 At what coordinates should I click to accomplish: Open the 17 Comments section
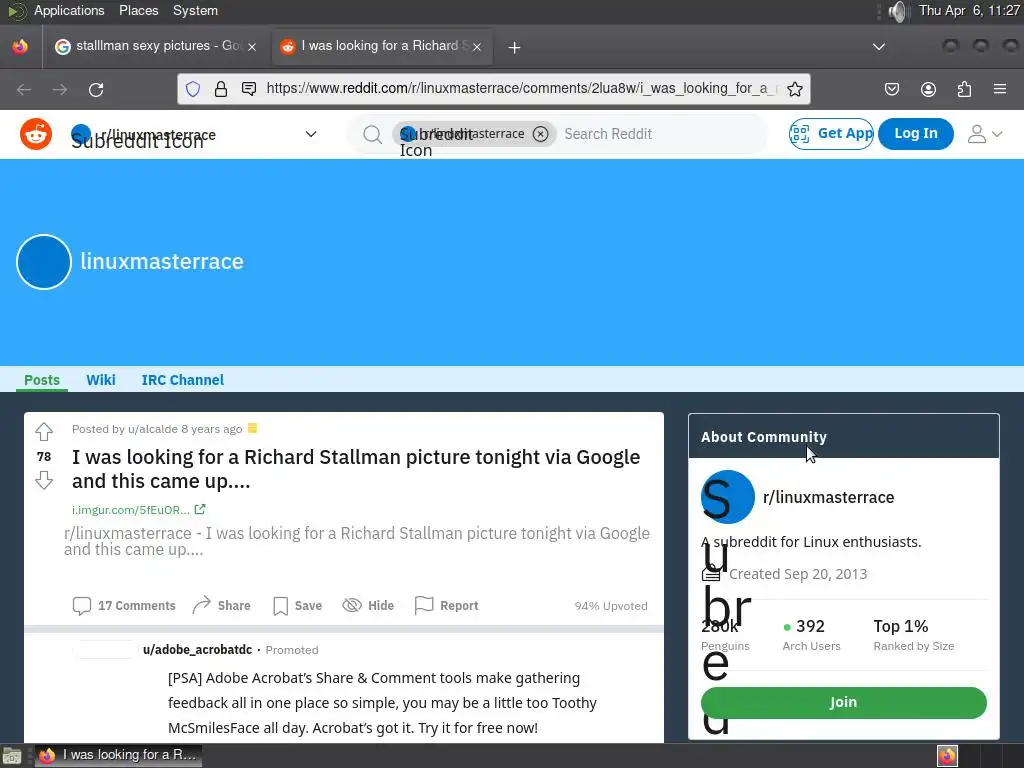[x=124, y=605]
